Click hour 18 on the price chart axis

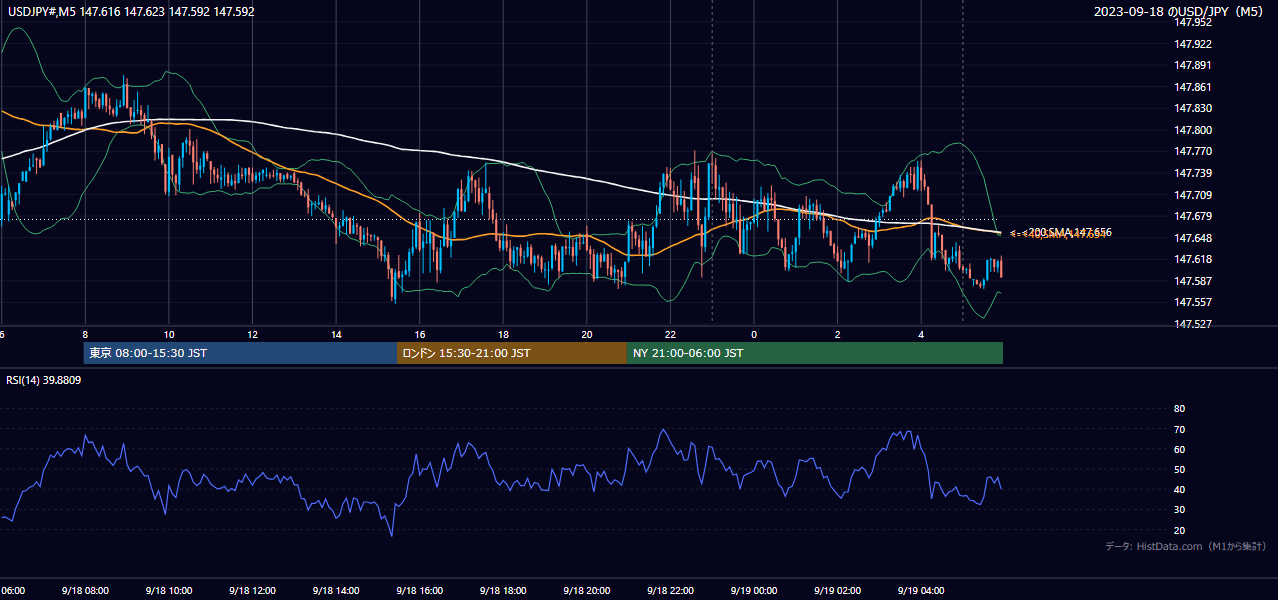503,334
